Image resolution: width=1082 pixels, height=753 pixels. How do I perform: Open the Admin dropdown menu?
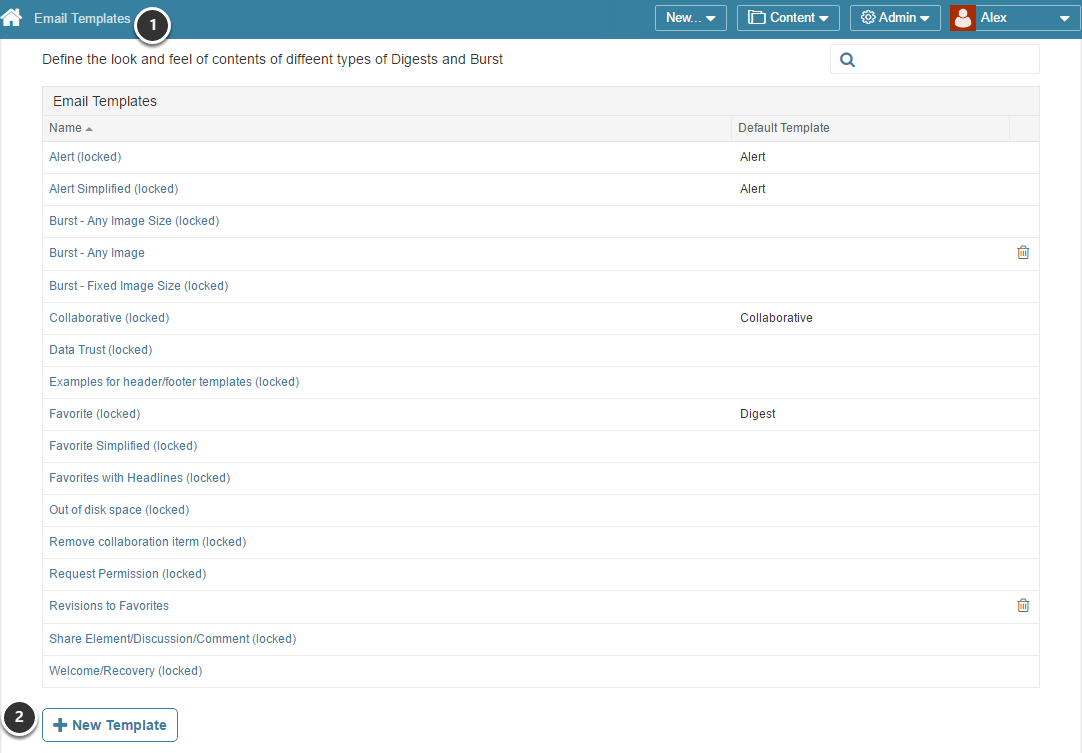tap(895, 18)
